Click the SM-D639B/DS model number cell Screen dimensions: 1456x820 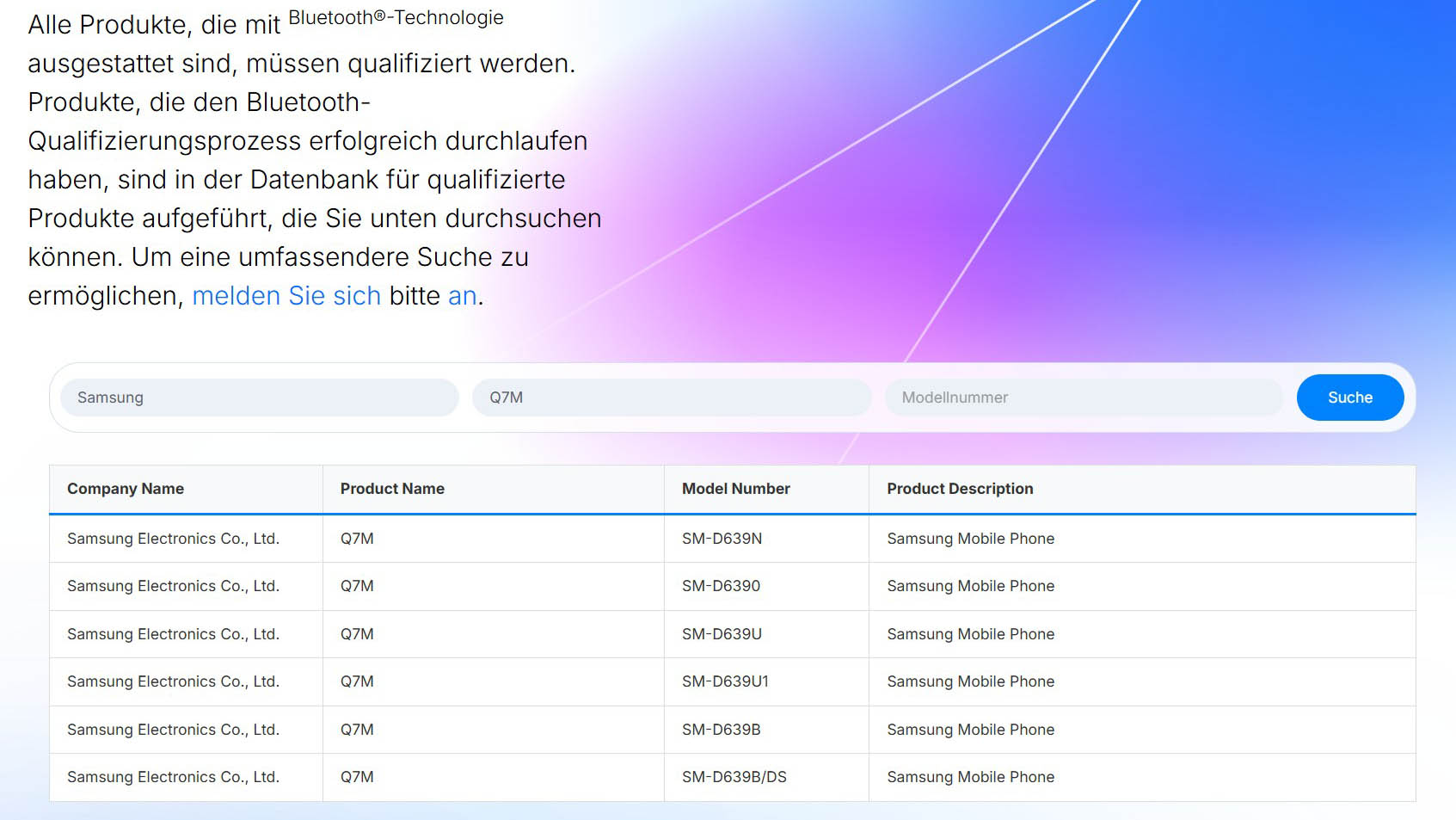[x=734, y=777]
